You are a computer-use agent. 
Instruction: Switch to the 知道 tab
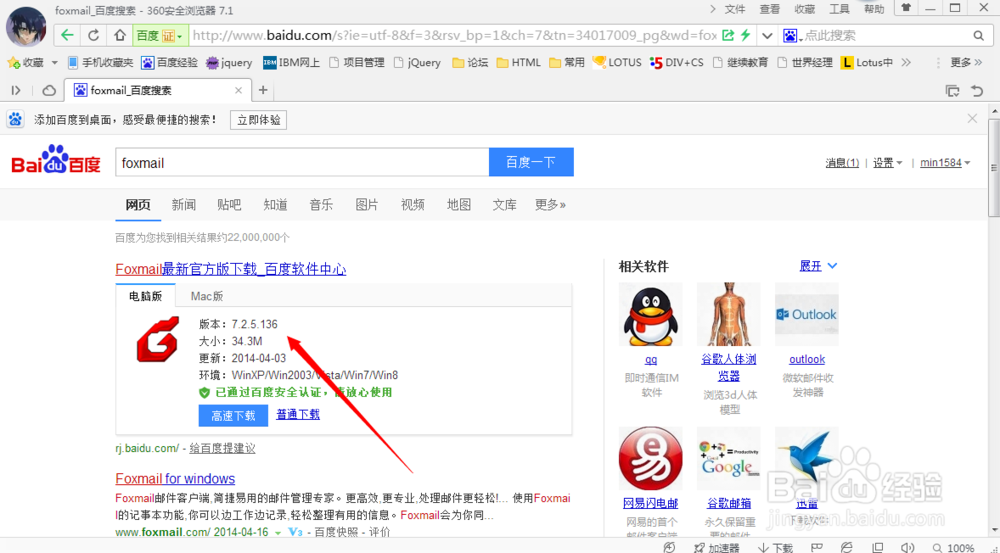click(x=275, y=205)
